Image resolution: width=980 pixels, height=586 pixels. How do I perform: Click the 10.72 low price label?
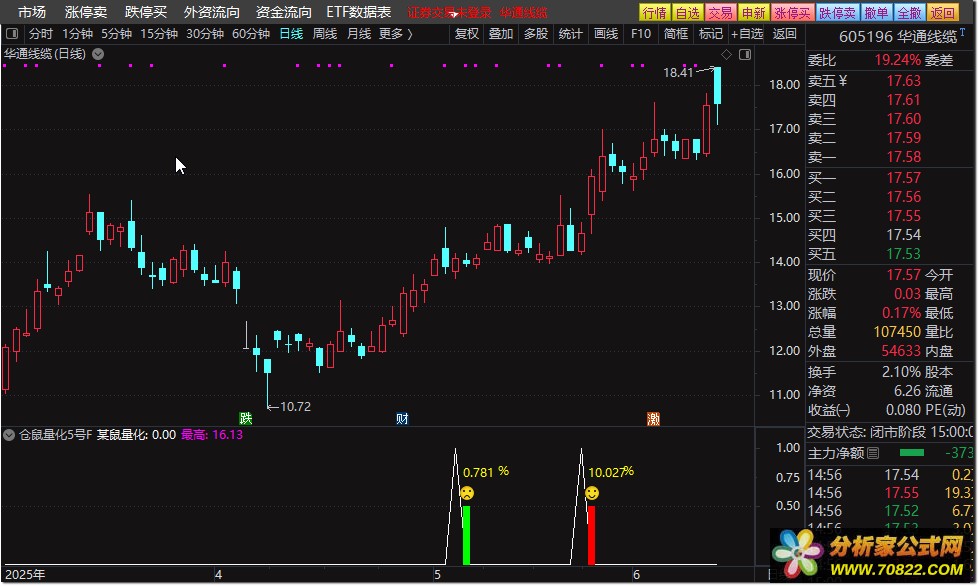(295, 407)
